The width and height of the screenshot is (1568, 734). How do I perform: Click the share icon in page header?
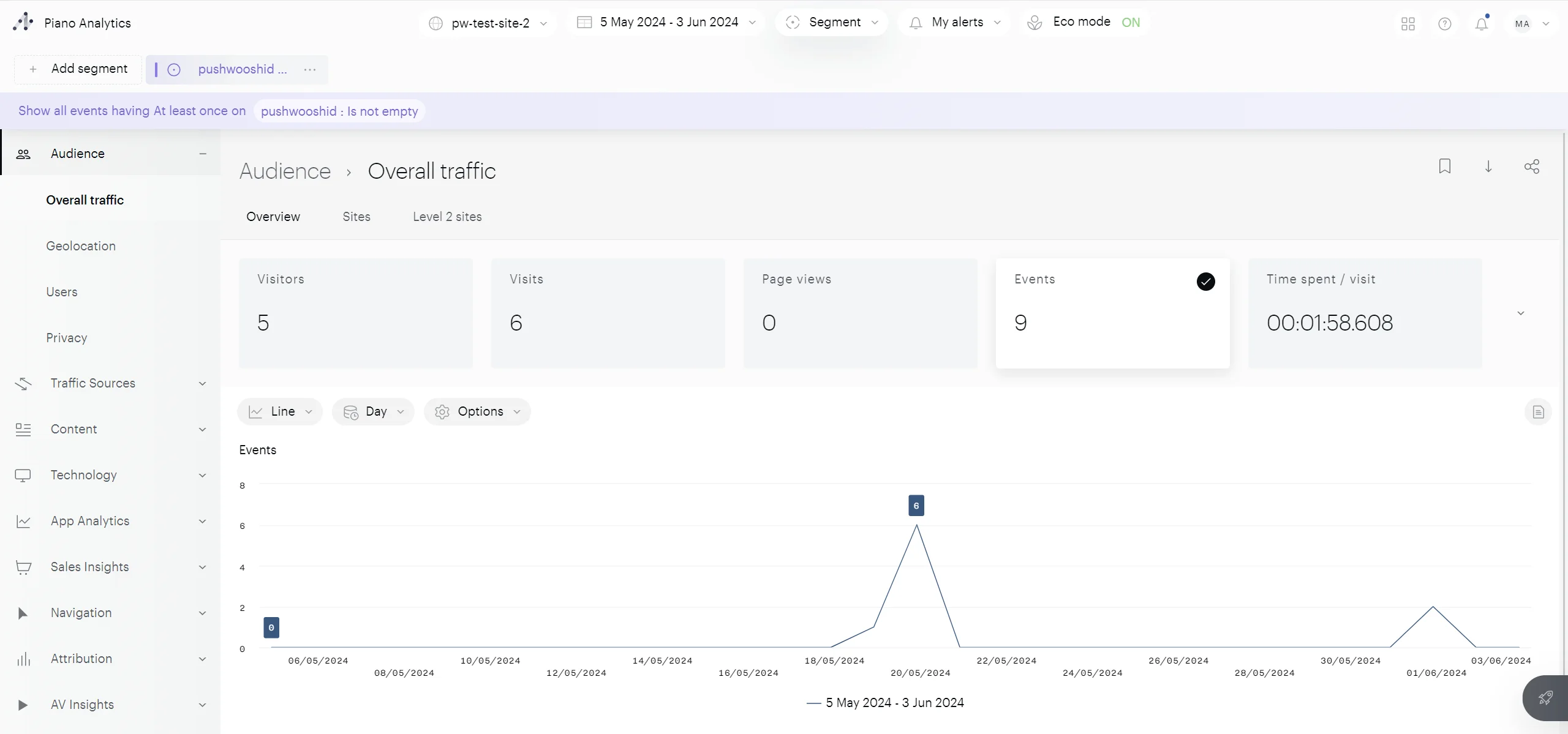(x=1531, y=167)
